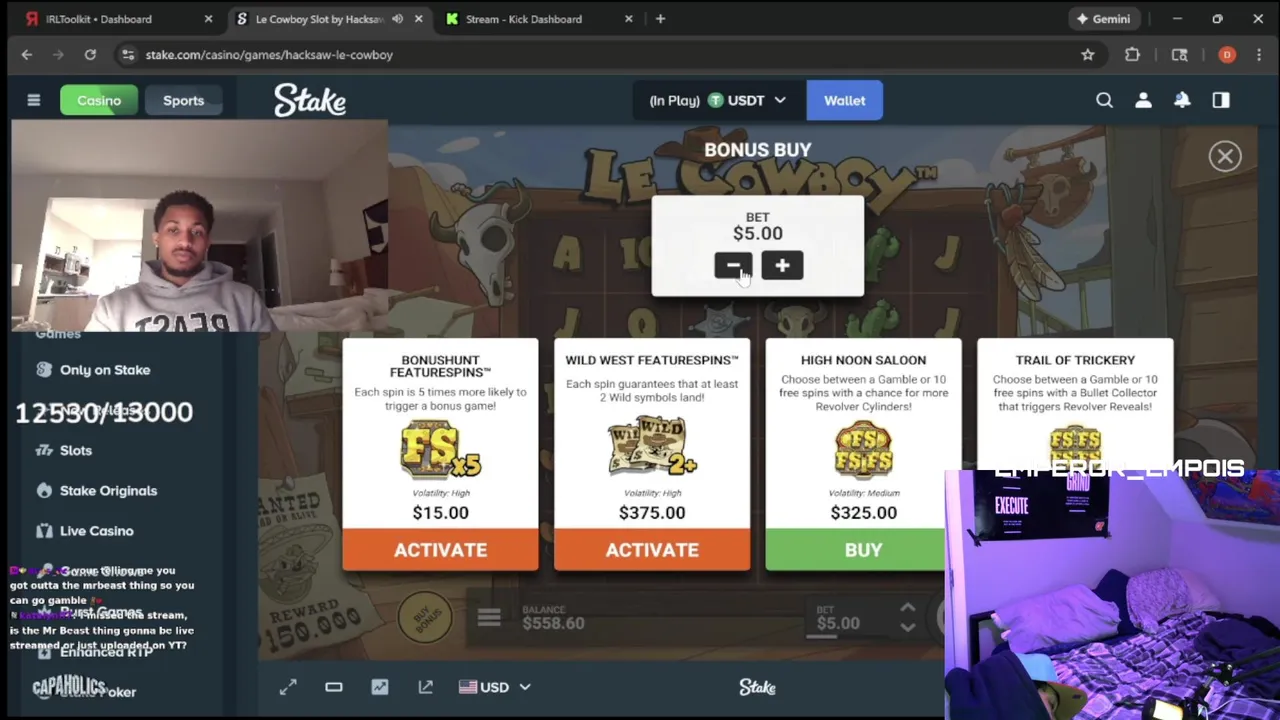Open the browser extensions puzzle icon

tap(1132, 55)
